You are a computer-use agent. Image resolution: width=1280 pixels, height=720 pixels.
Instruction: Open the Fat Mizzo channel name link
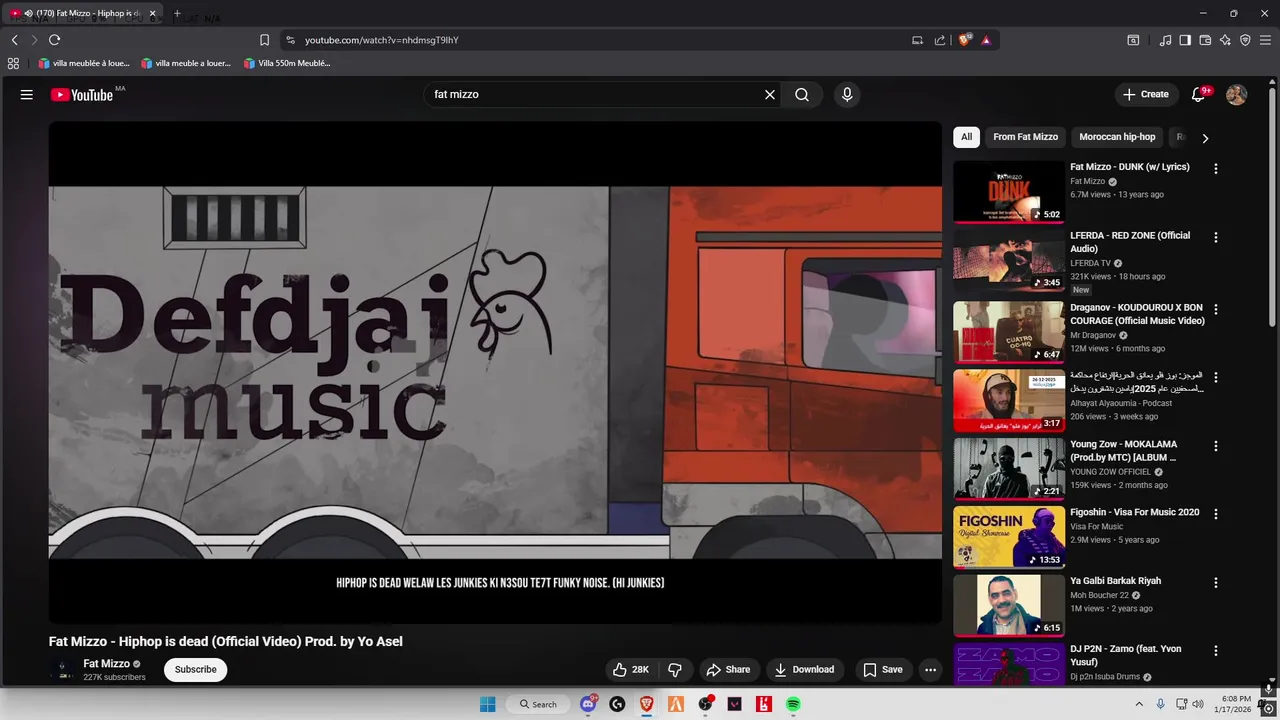[x=106, y=664]
